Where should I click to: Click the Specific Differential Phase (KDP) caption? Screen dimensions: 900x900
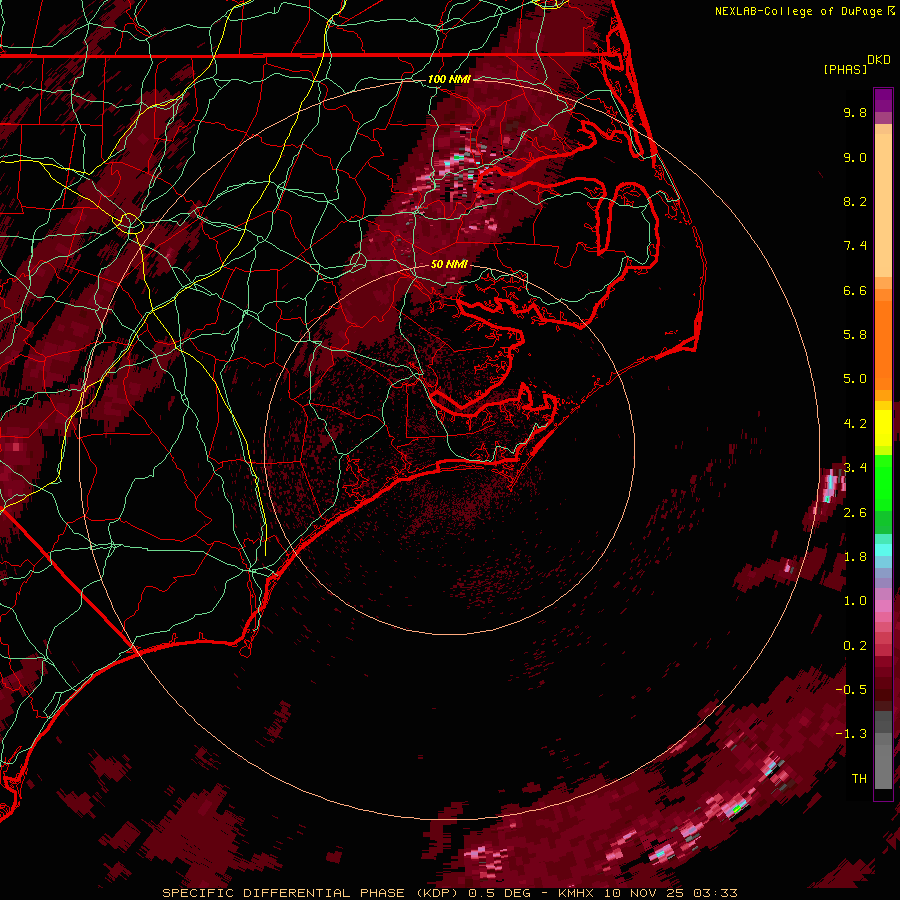point(310,893)
